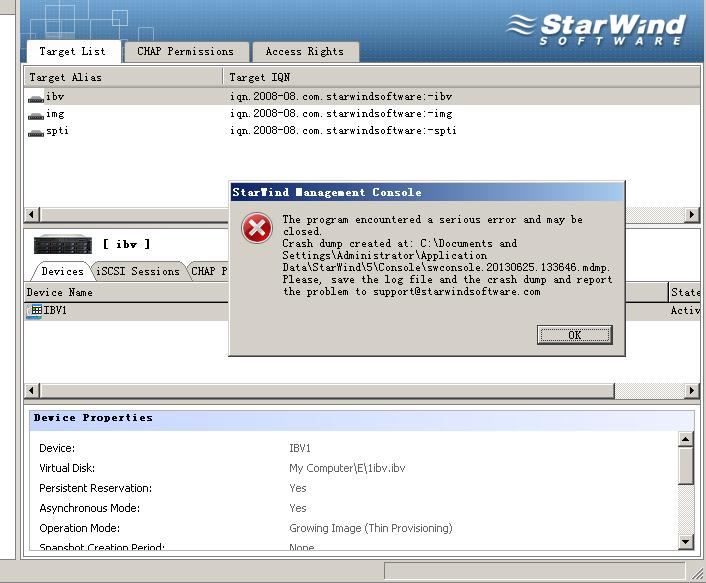The image size is (706, 583).
Task: Select iqn.2008-08.com.starwindsoftware:-img text
Action: [x=341, y=113]
